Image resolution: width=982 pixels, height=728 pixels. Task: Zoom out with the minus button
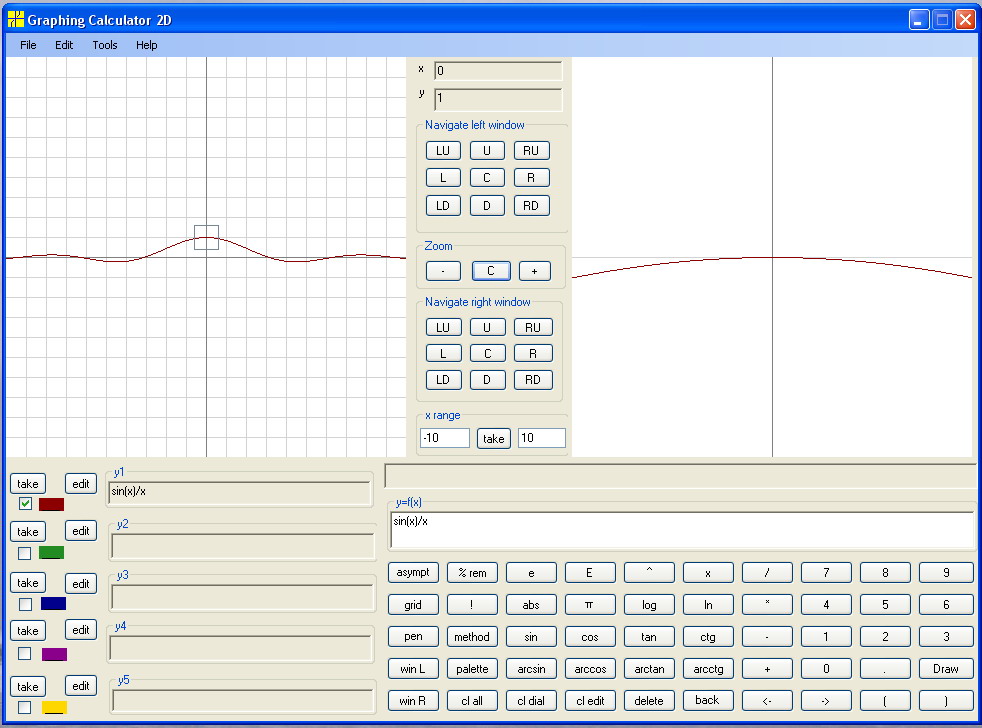[443, 271]
